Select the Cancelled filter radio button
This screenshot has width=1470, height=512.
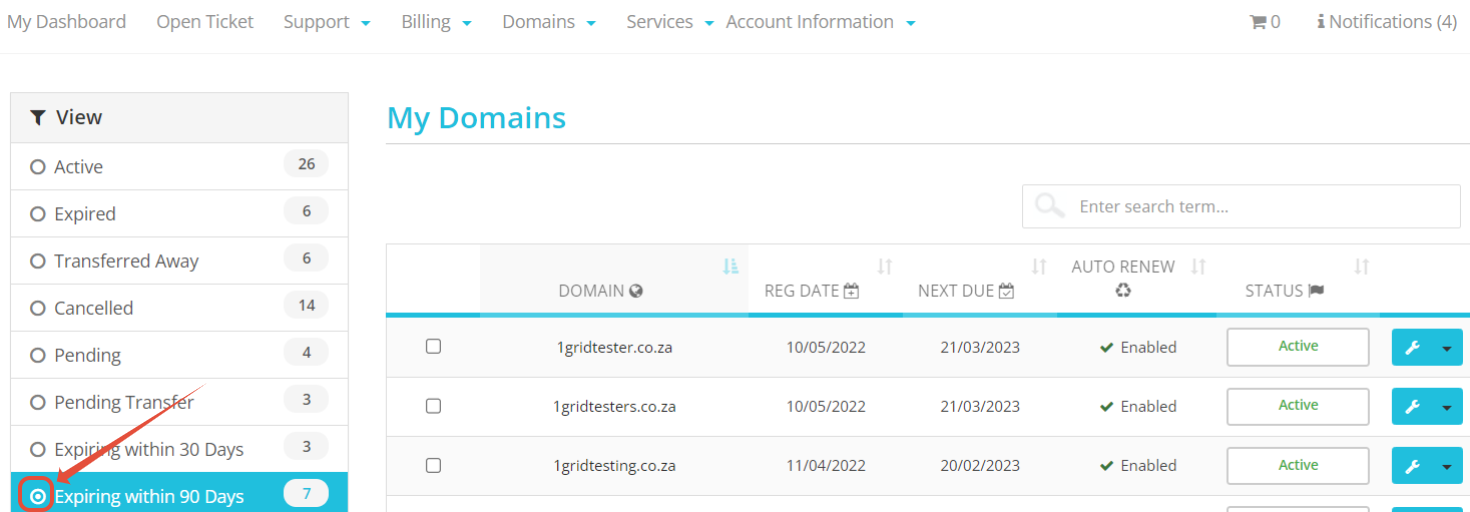click(38, 308)
